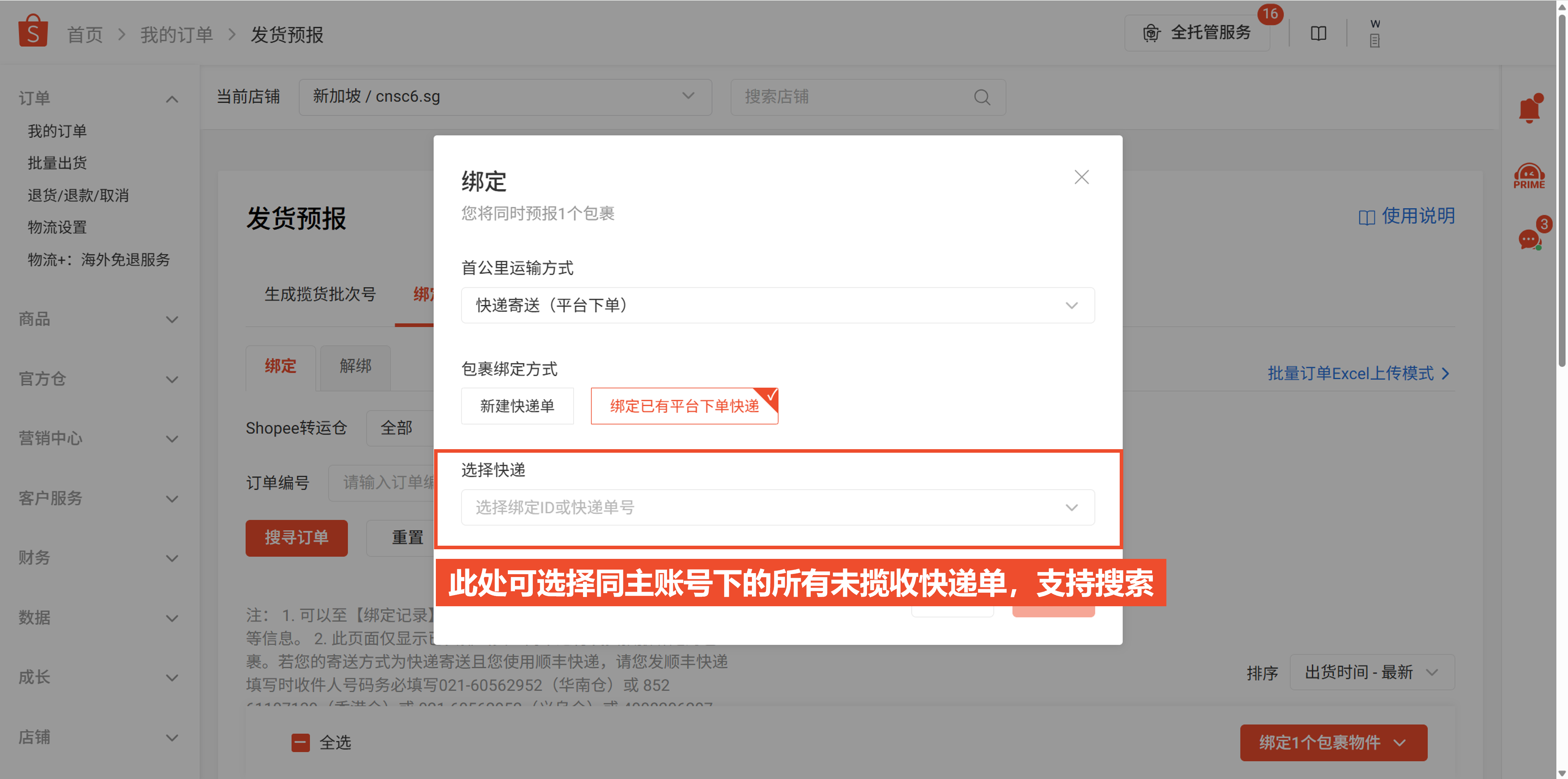Screen dimensions: 1568x779
Task: Select 绑定已有平台下单快递 option
Action: (684, 406)
